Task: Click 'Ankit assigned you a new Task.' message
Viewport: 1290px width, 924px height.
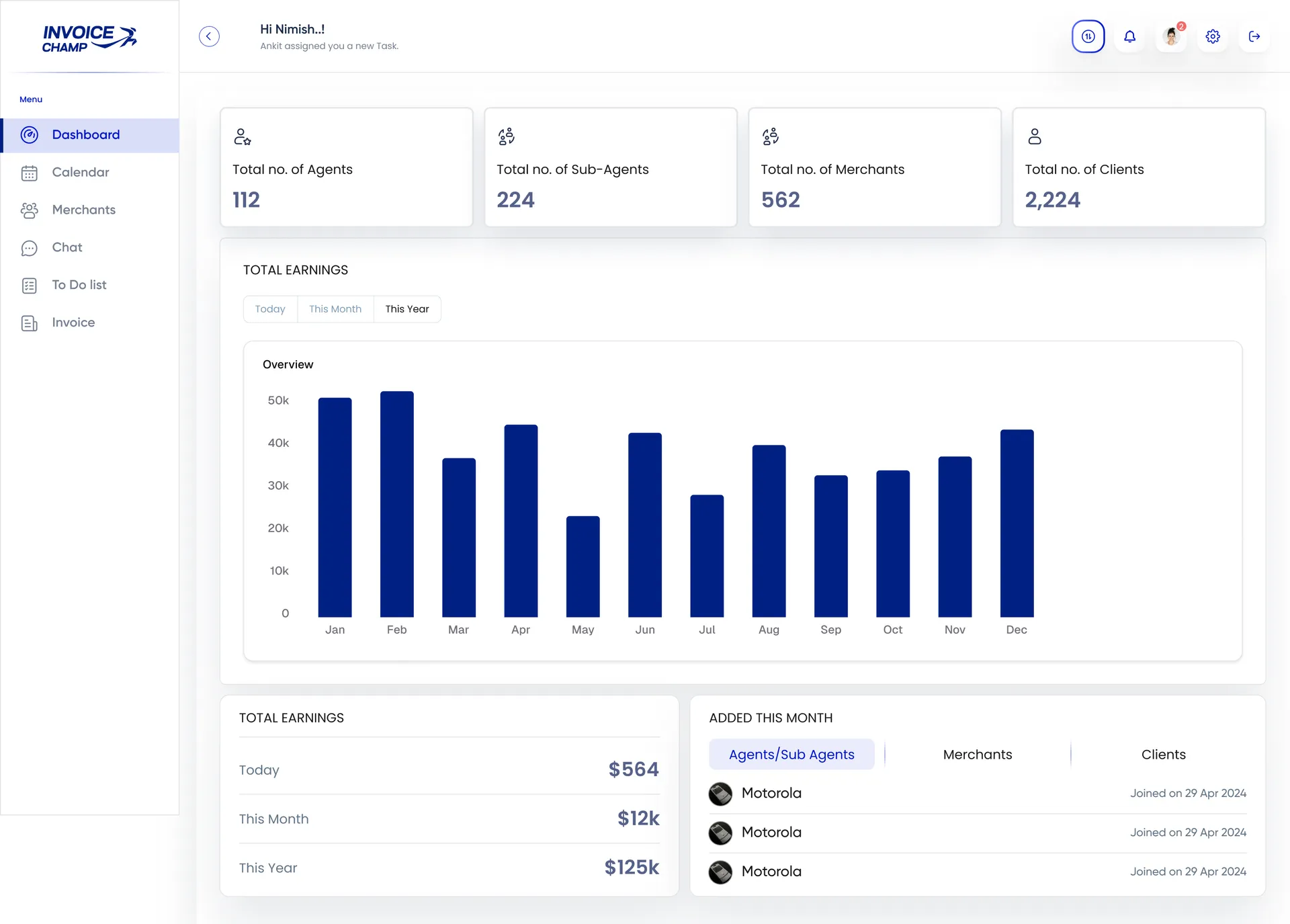Action: [329, 46]
